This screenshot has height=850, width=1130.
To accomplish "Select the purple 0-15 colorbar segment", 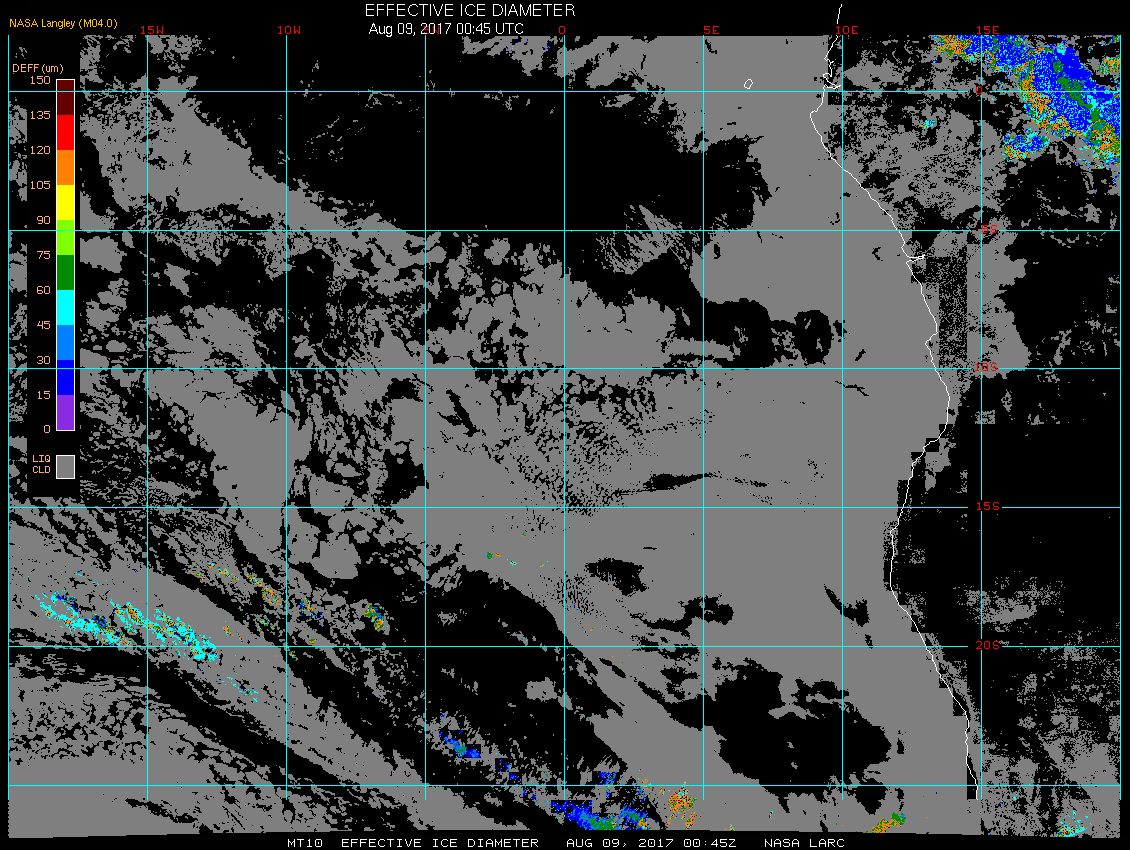I will (66, 412).
